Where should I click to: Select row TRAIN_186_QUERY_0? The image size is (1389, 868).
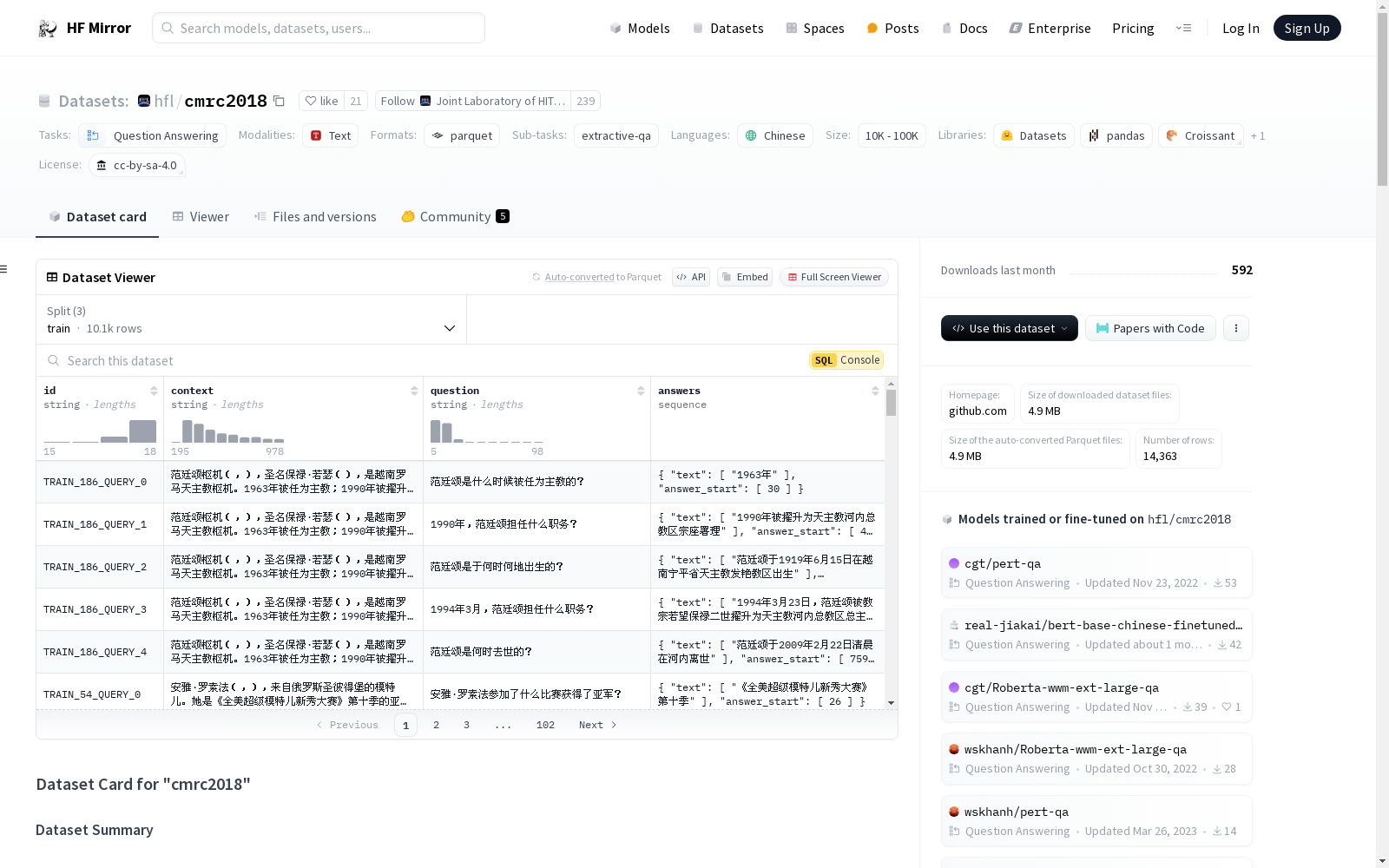pos(460,482)
